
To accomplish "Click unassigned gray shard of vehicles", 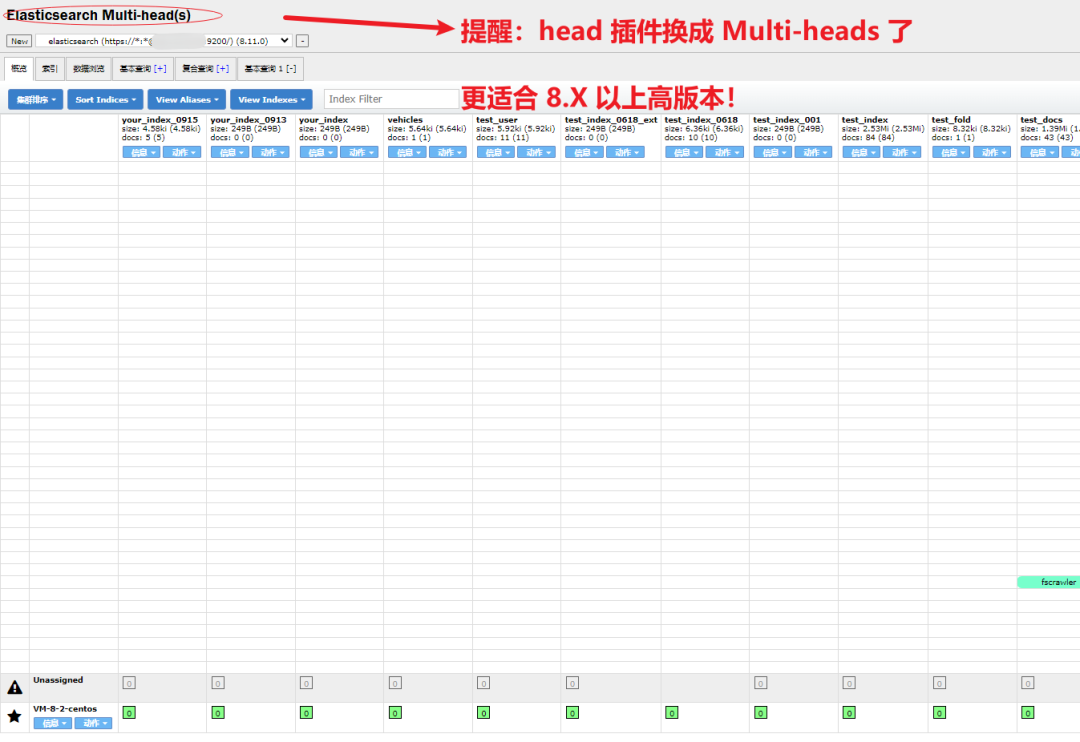I will coord(395,683).
